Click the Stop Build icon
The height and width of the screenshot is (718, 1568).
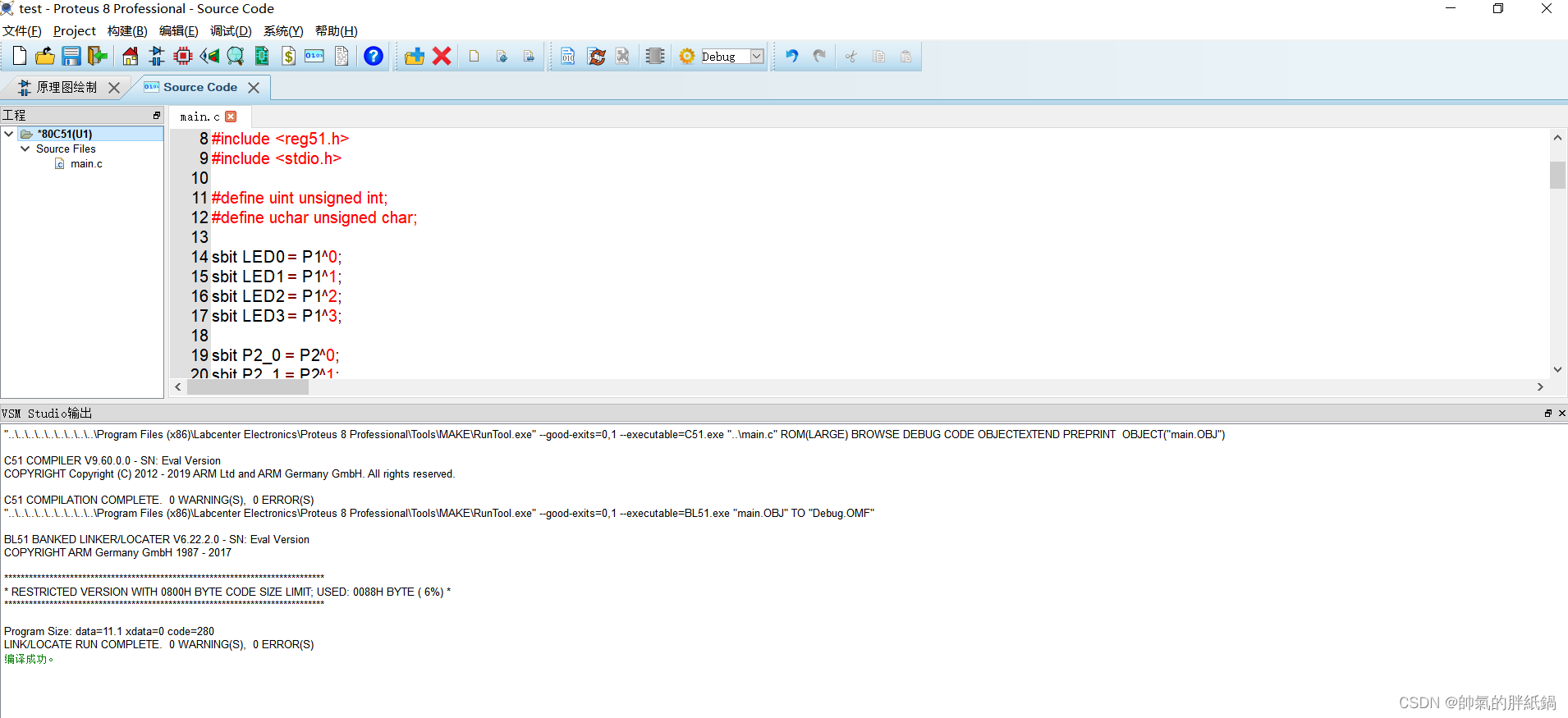[x=623, y=56]
